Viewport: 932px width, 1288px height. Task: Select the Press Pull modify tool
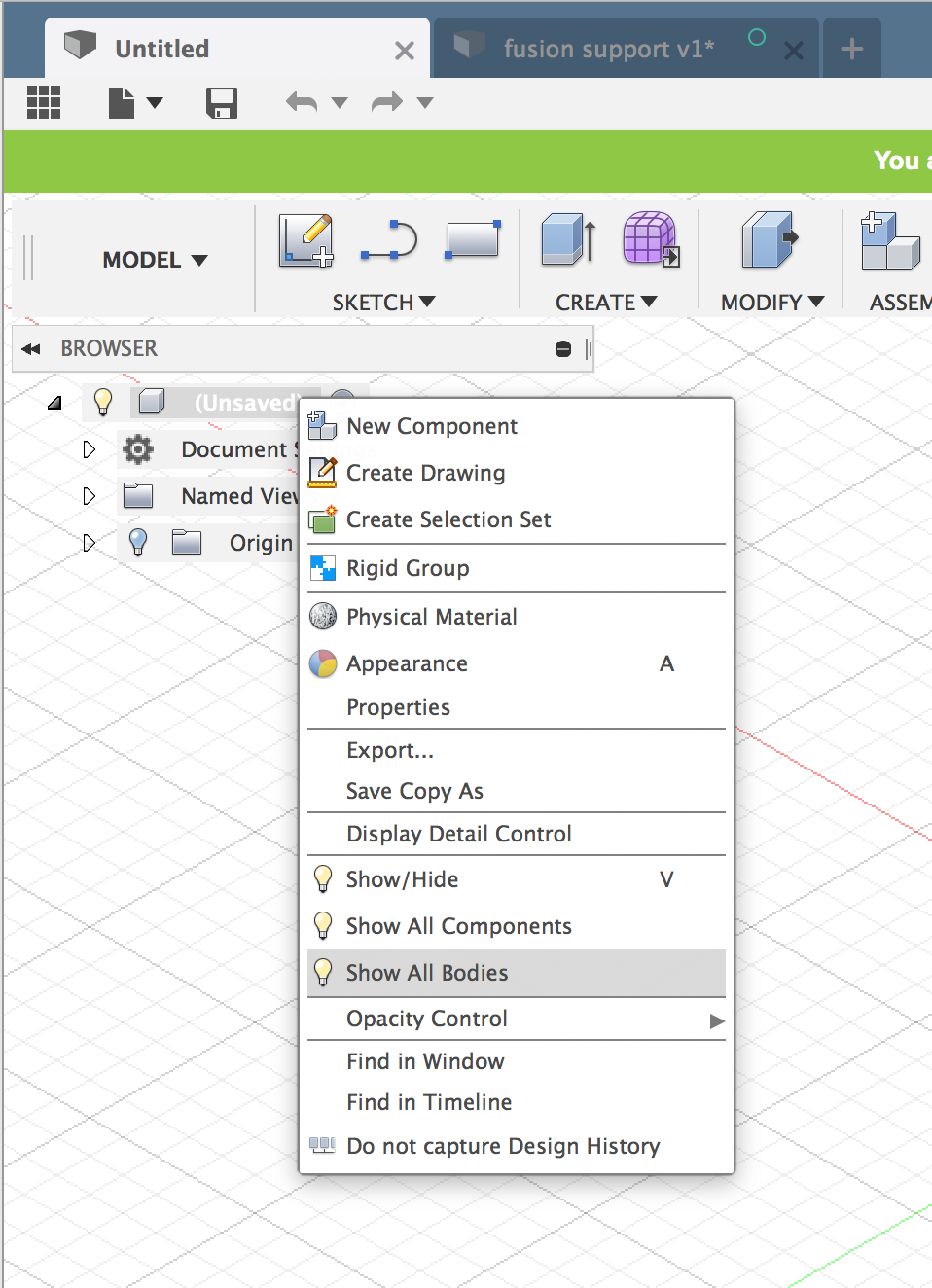[x=770, y=239]
